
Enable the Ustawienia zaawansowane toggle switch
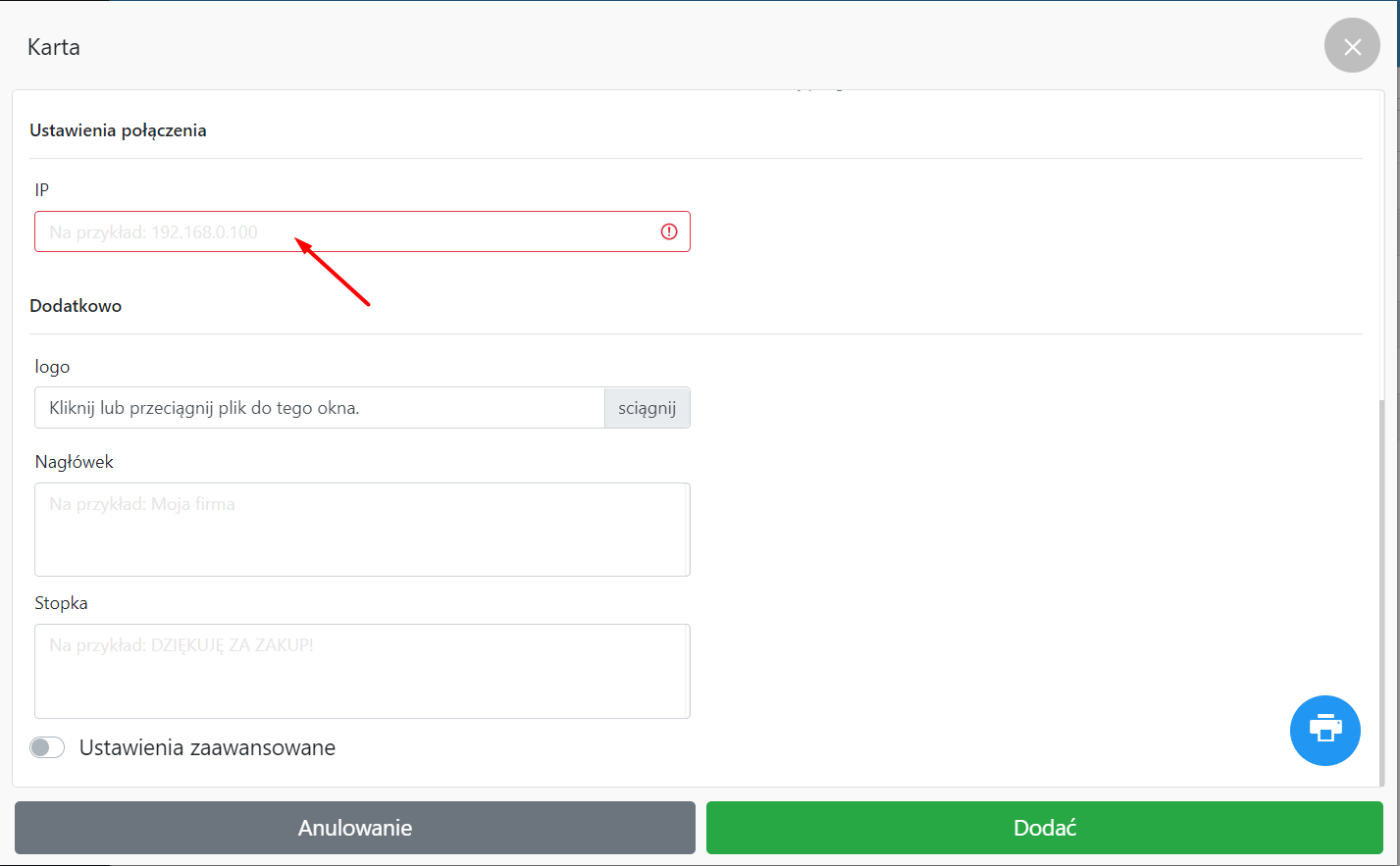(47, 747)
